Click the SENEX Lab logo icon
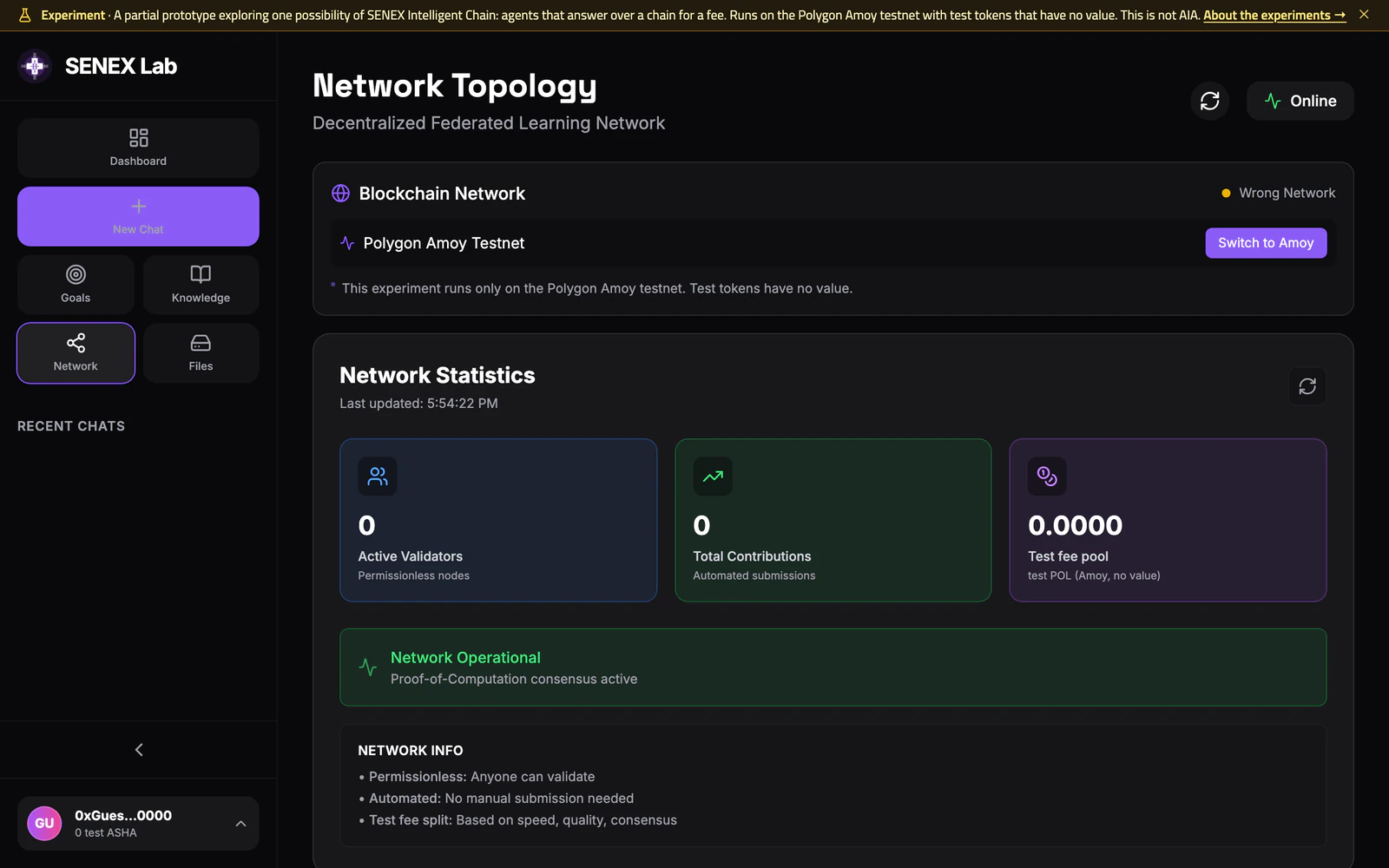 coord(35,66)
